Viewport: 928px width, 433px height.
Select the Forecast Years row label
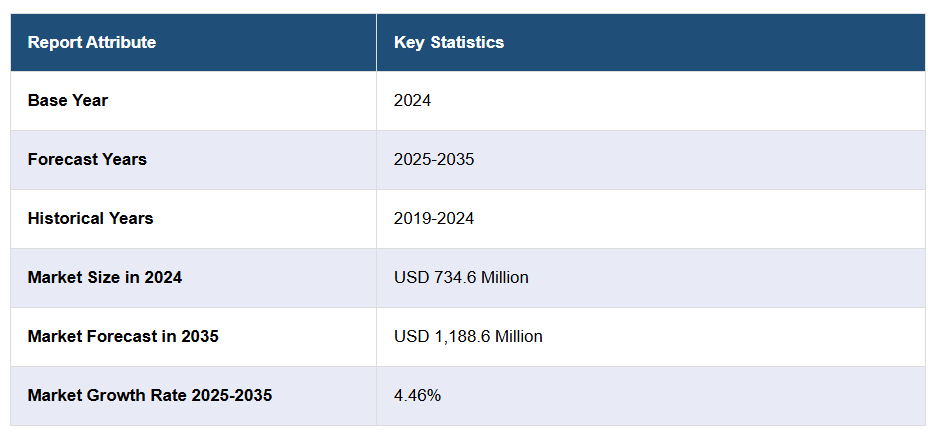pyautogui.click(x=87, y=159)
